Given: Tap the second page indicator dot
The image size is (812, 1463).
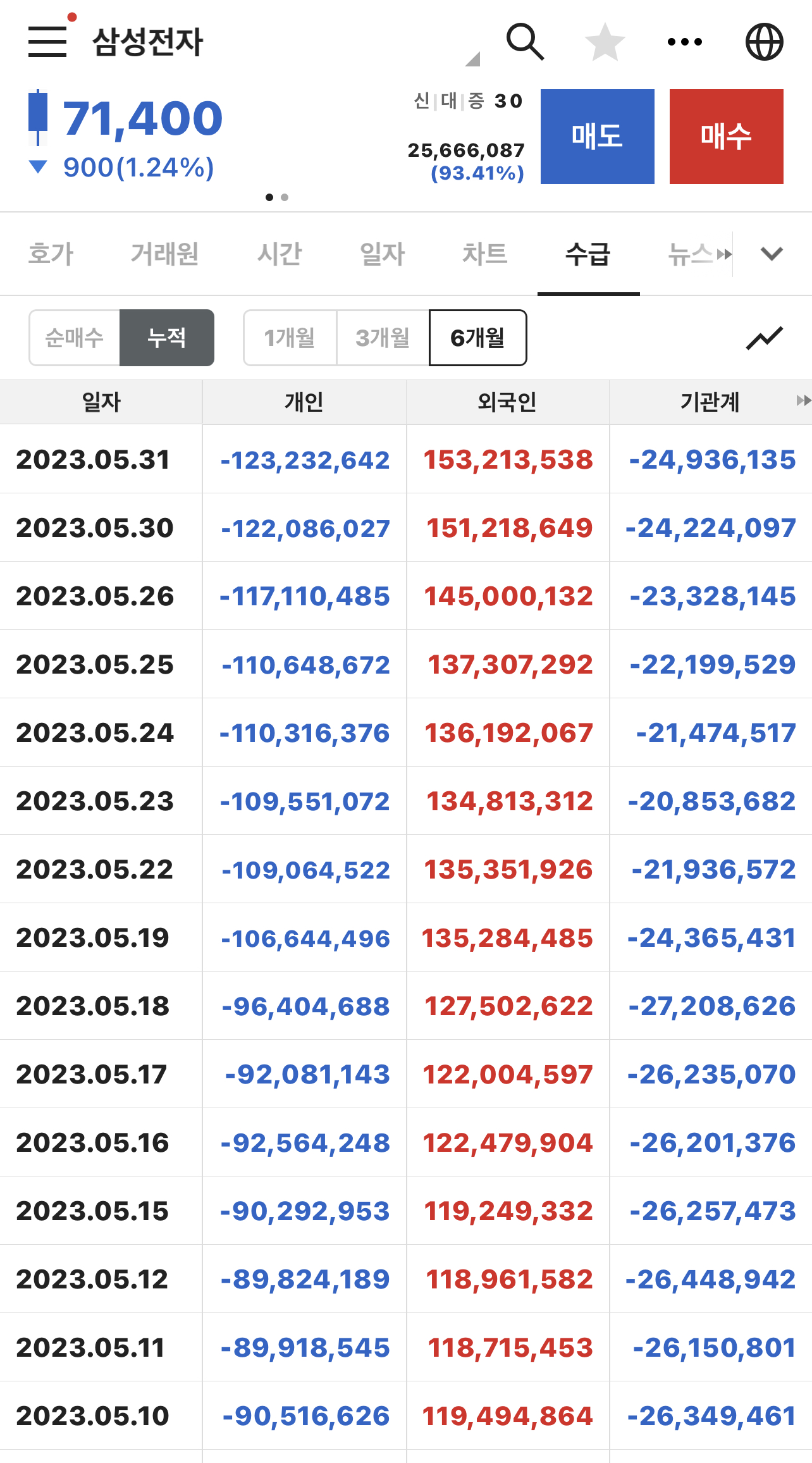Looking at the screenshot, I should (285, 197).
